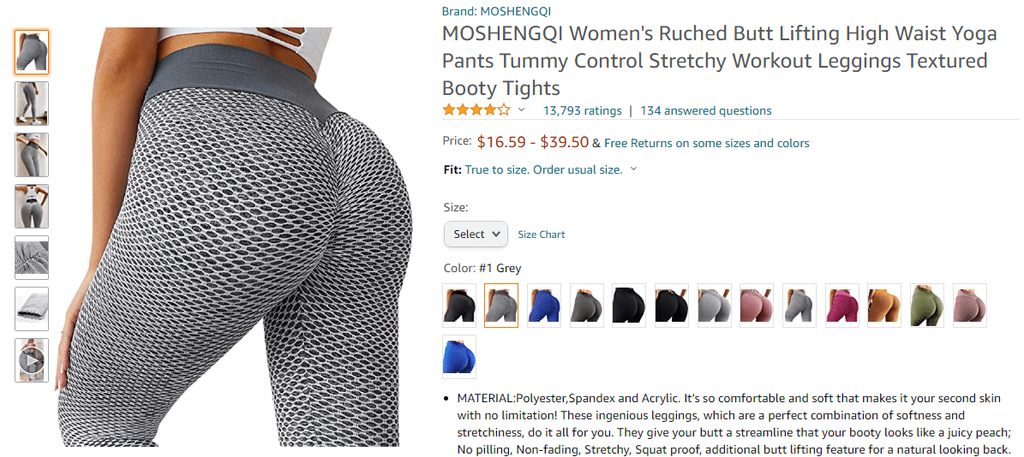View 134 answered questions
The image size is (1024, 457).
tap(705, 110)
